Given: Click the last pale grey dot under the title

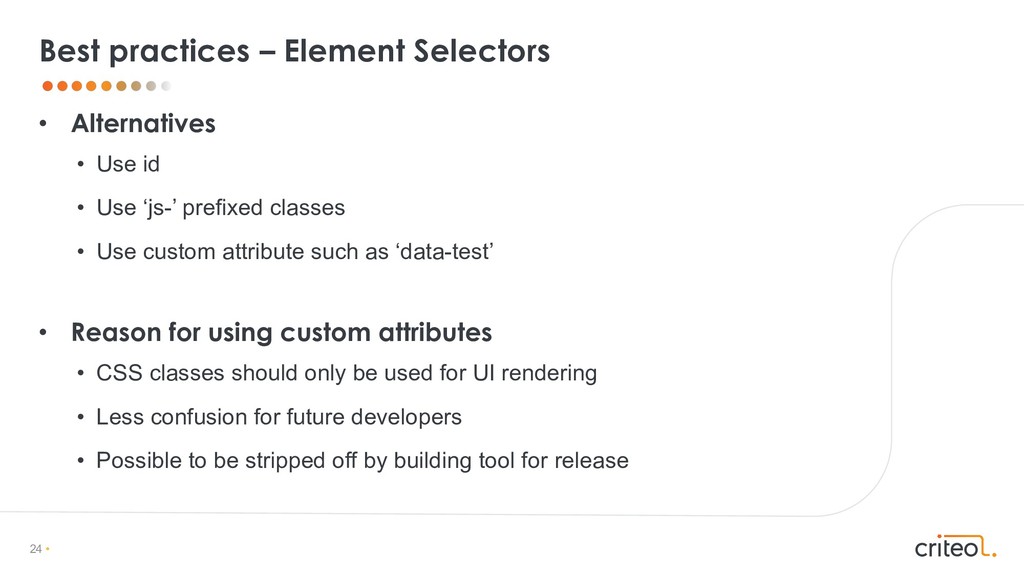Looking at the screenshot, I should 166,86.
